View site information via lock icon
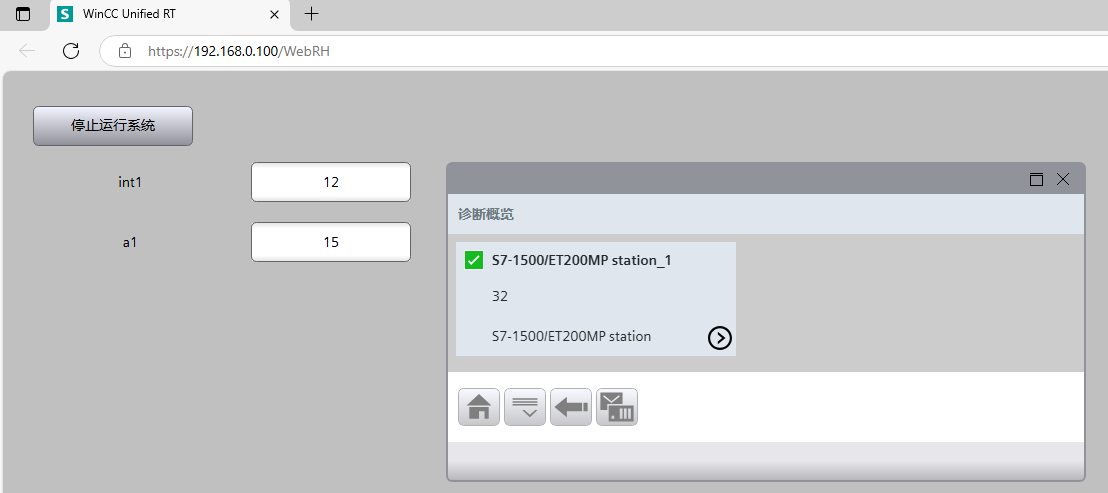 pyautogui.click(x=125, y=51)
